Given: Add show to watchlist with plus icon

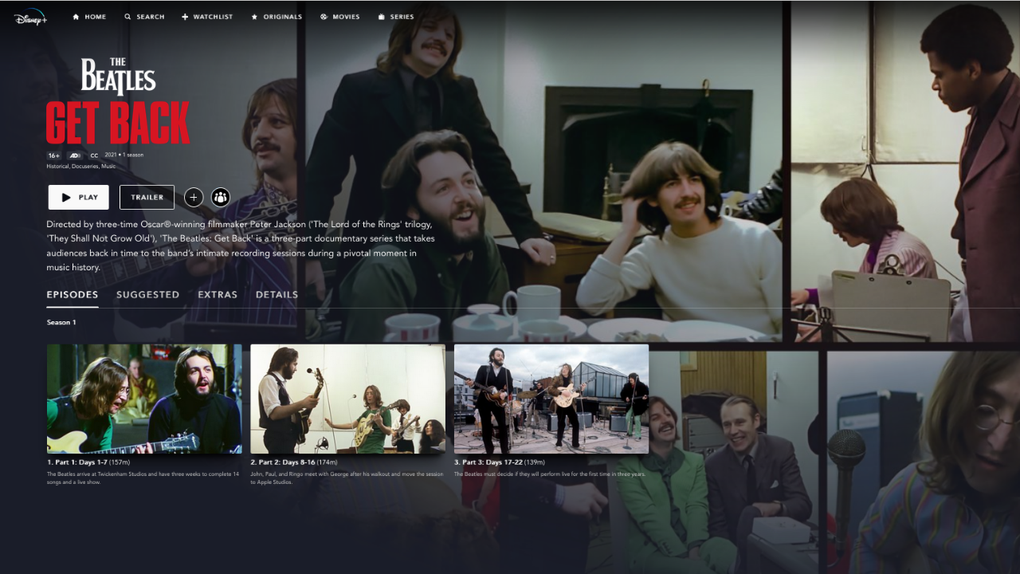Looking at the screenshot, I should coord(193,197).
